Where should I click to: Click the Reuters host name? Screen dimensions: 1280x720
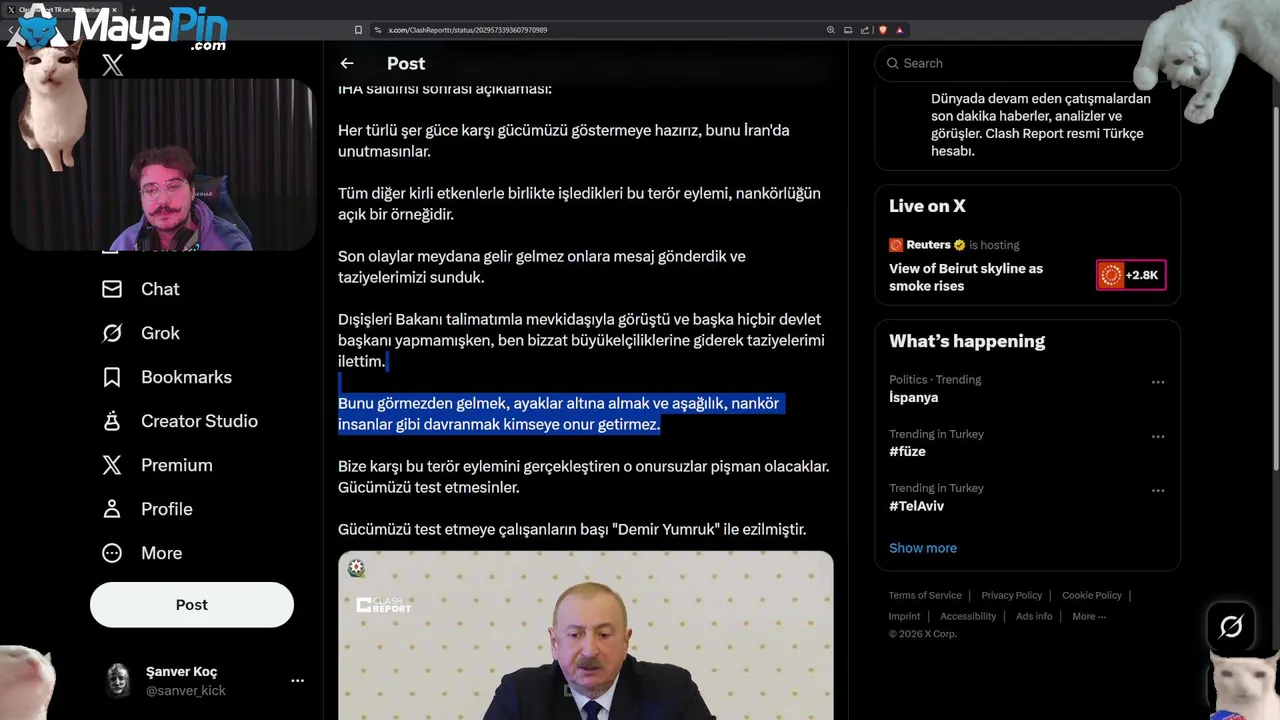pos(928,245)
